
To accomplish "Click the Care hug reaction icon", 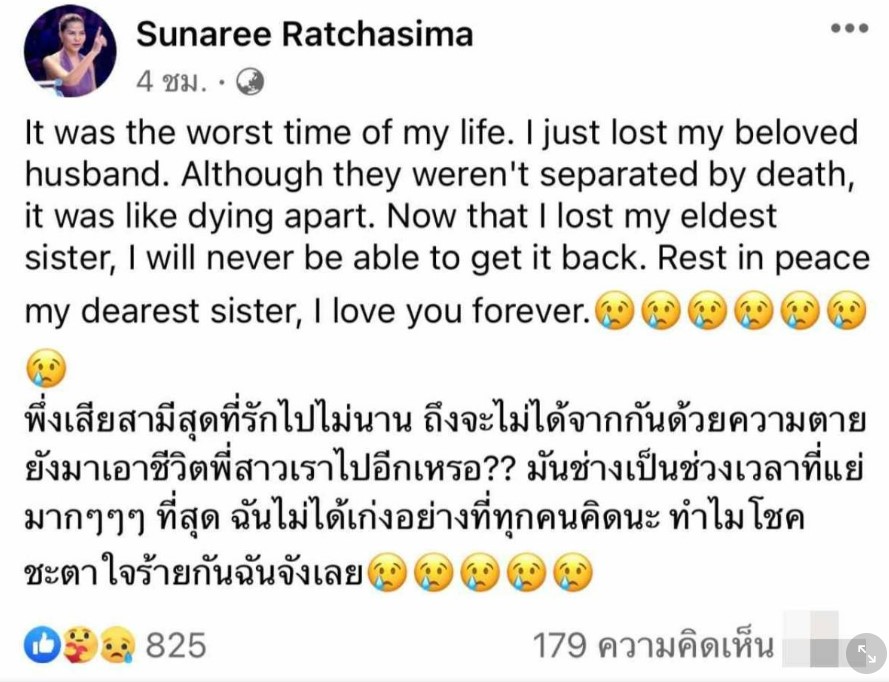I will point(80,645).
